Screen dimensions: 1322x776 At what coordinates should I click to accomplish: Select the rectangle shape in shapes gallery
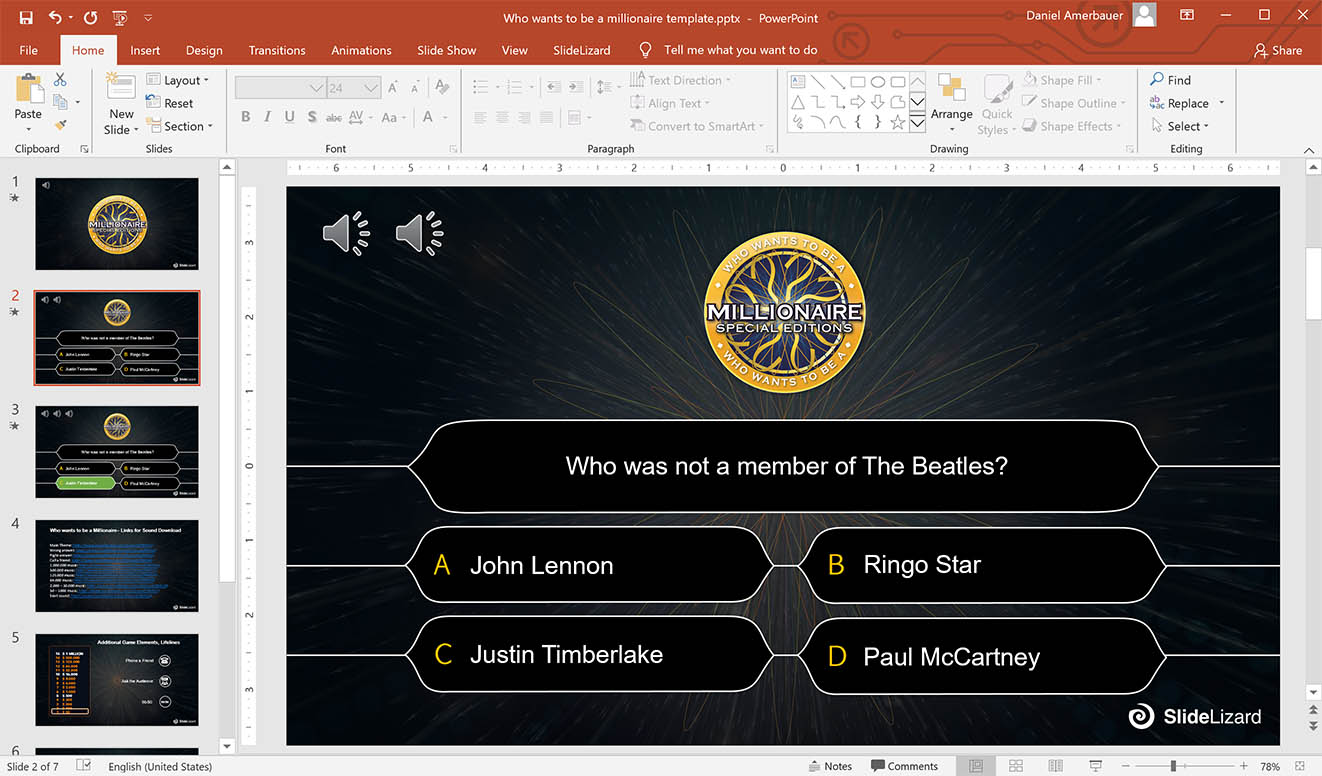(x=857, y=82)
